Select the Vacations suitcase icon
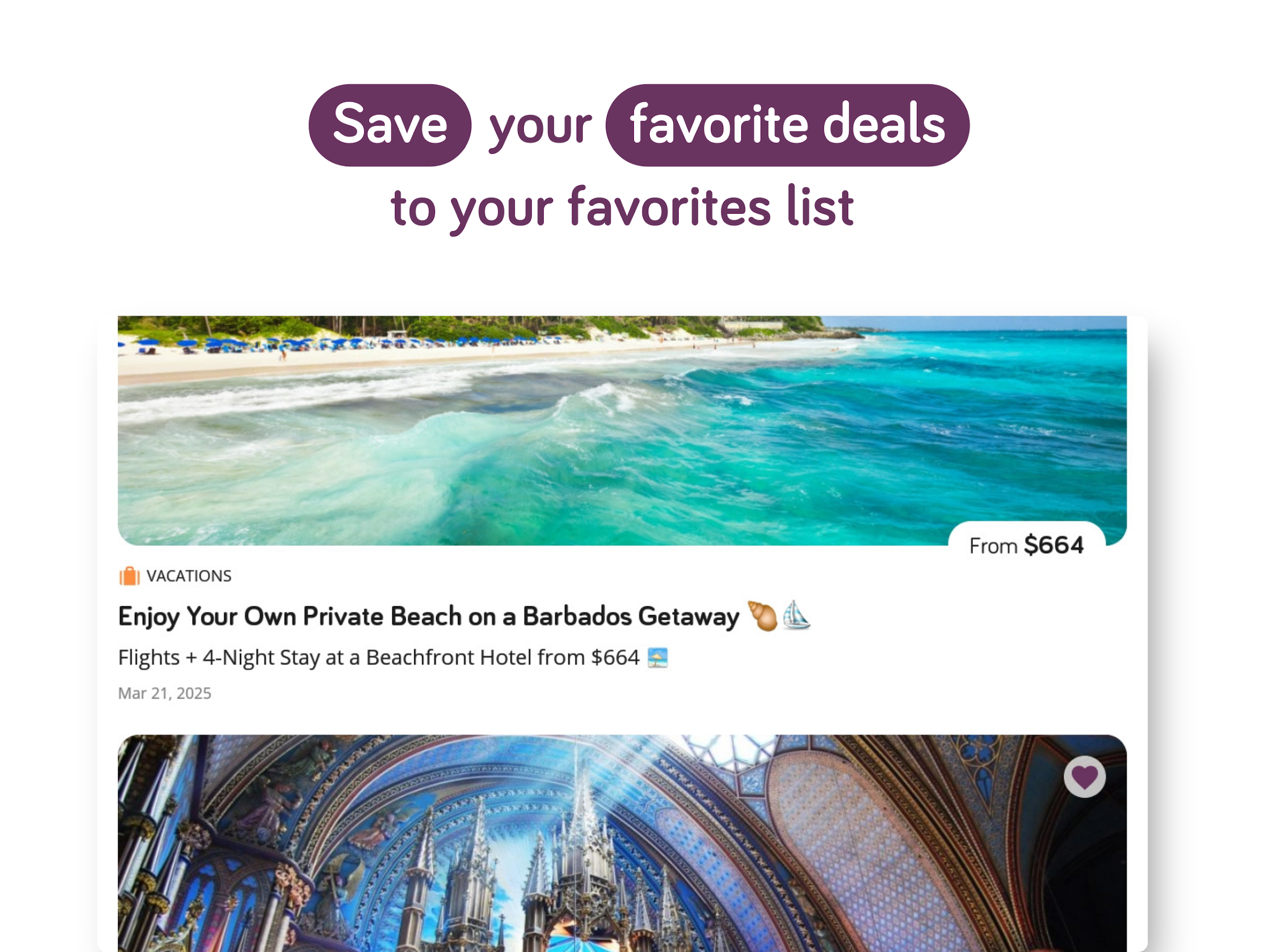This screenshot has height=952, width=1270. pyautogui.click(x=129, y=575)
